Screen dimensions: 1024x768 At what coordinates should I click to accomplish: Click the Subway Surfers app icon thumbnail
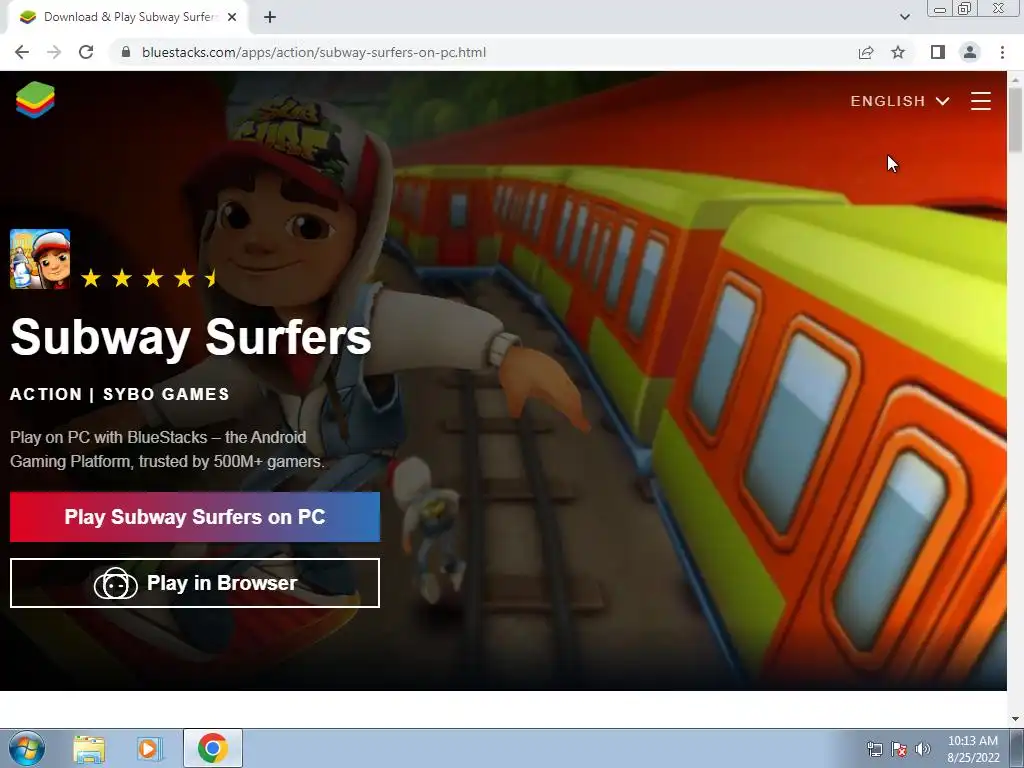[x=40, y=259]
